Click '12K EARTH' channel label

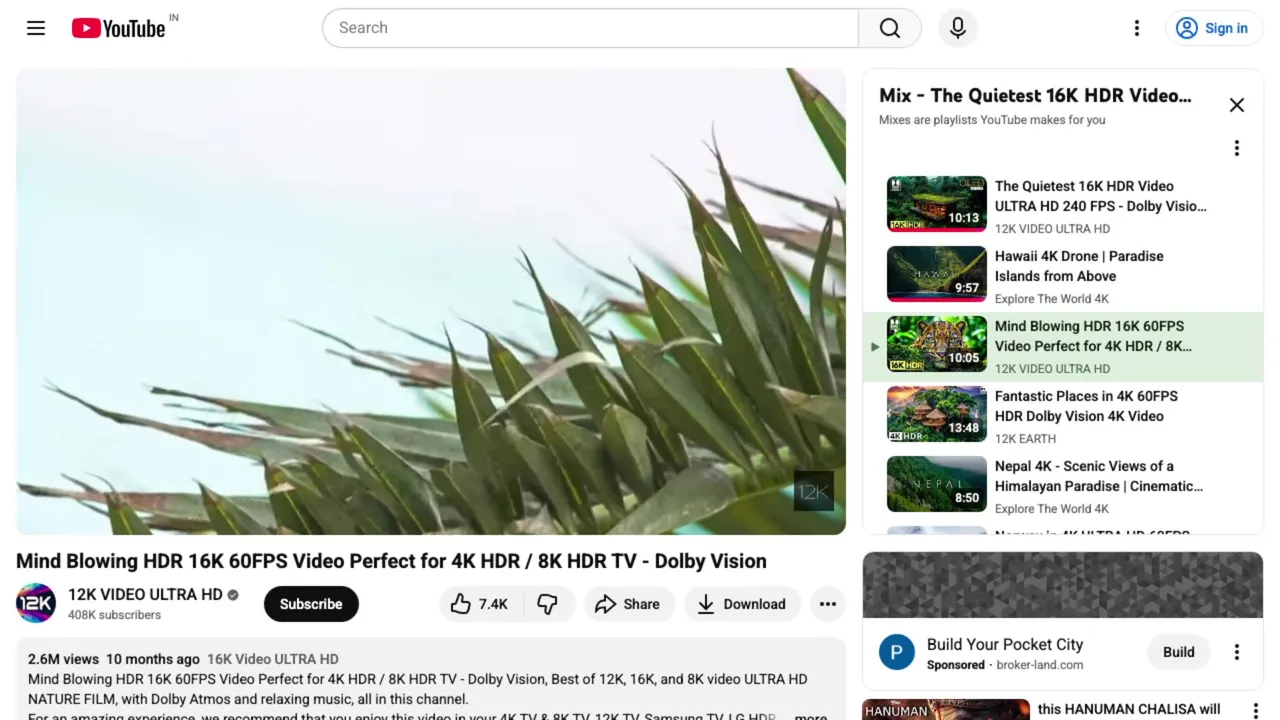[x=1025, y=439]
